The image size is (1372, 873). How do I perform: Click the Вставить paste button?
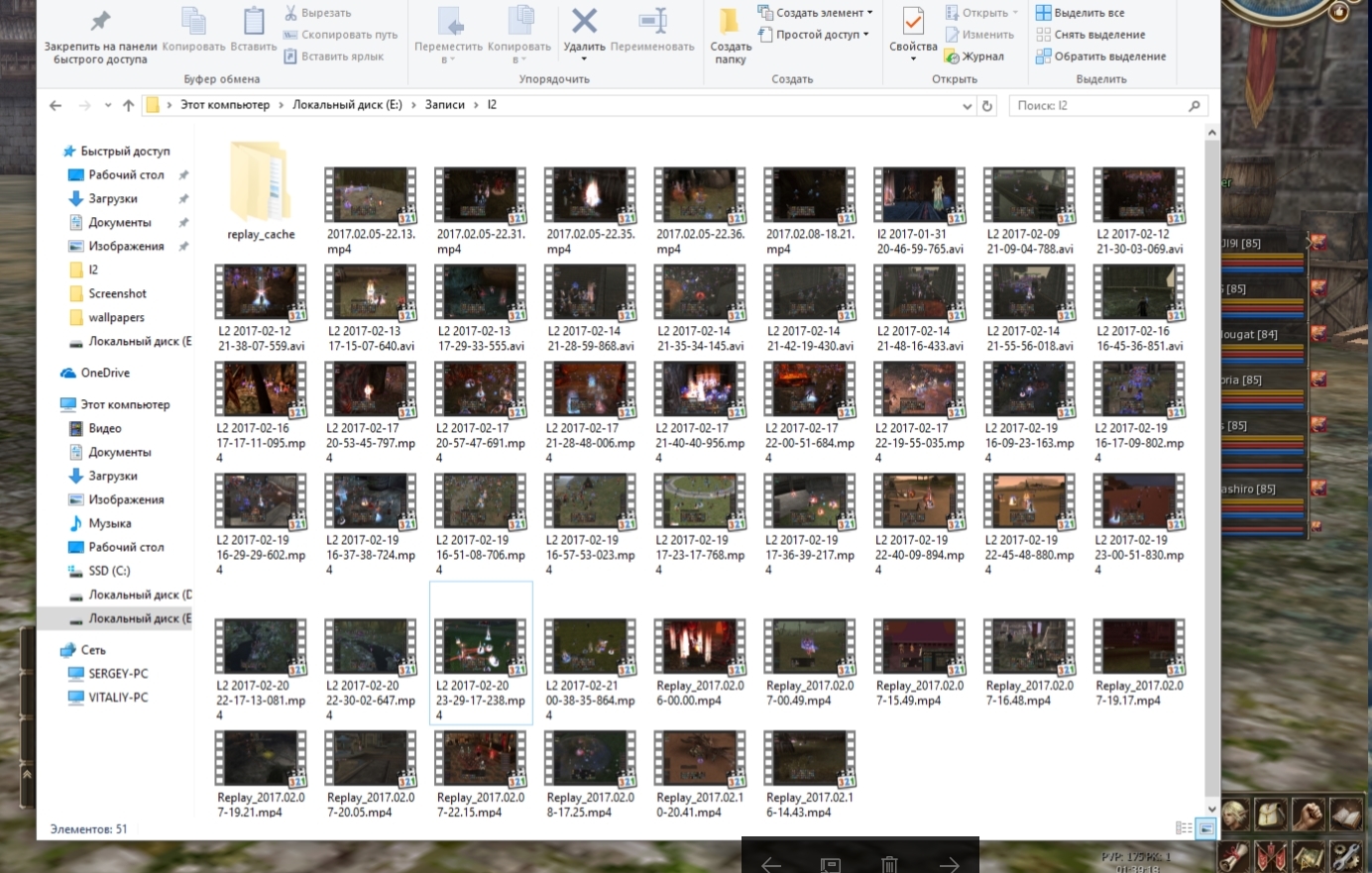coord(254,30)
